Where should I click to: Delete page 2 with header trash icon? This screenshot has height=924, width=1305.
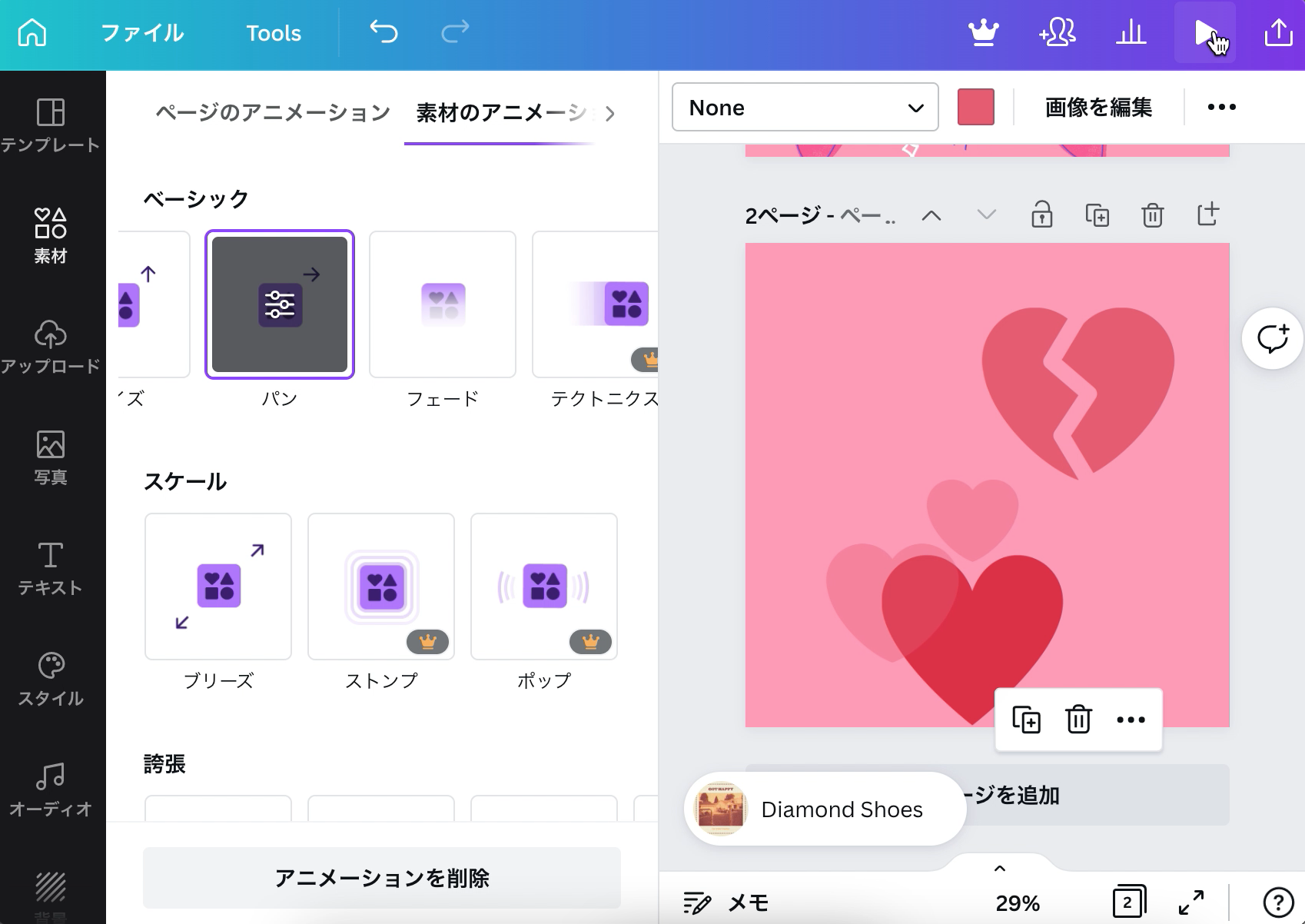click(x=1153, y=215)
